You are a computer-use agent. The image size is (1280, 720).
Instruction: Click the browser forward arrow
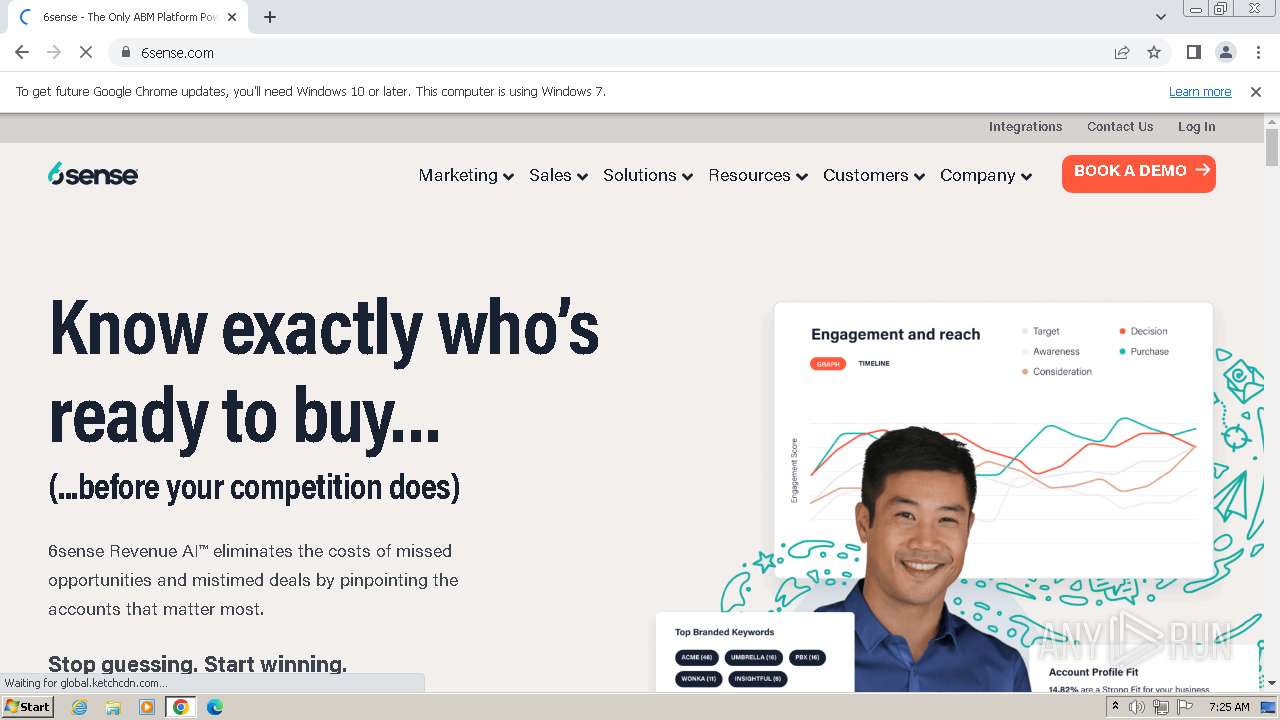pyautogui.click(x=54, y=52)
